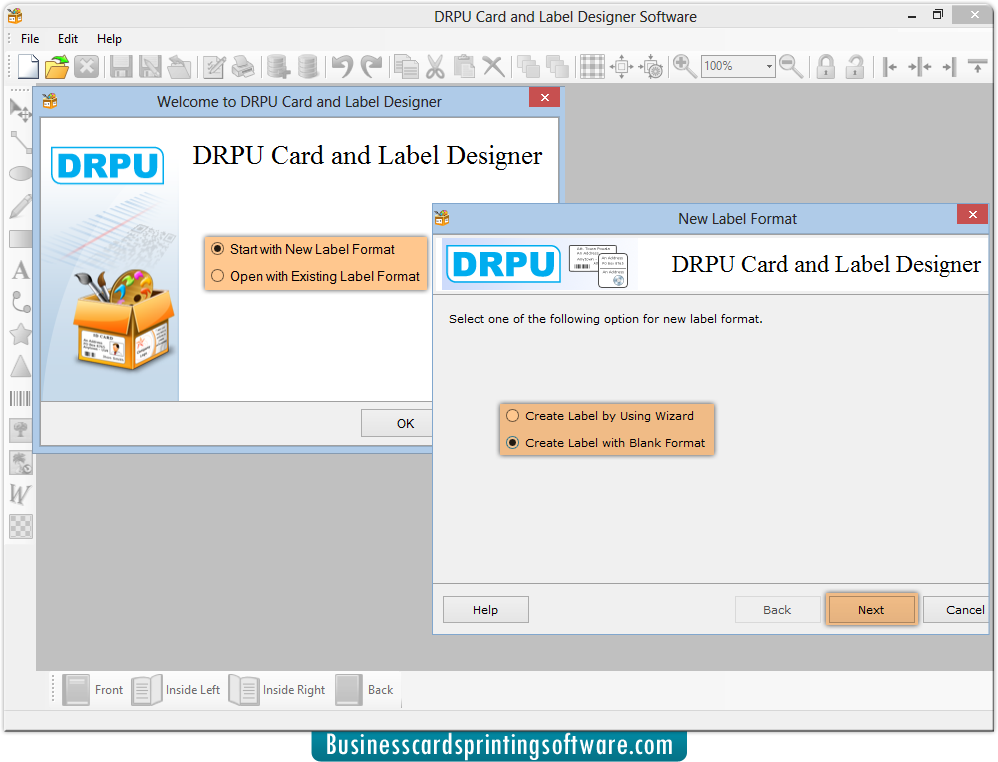Viewport: 998px width, 762px height.
Task: Click the Align Top toolbar icon
Action: tap(978, 65)
